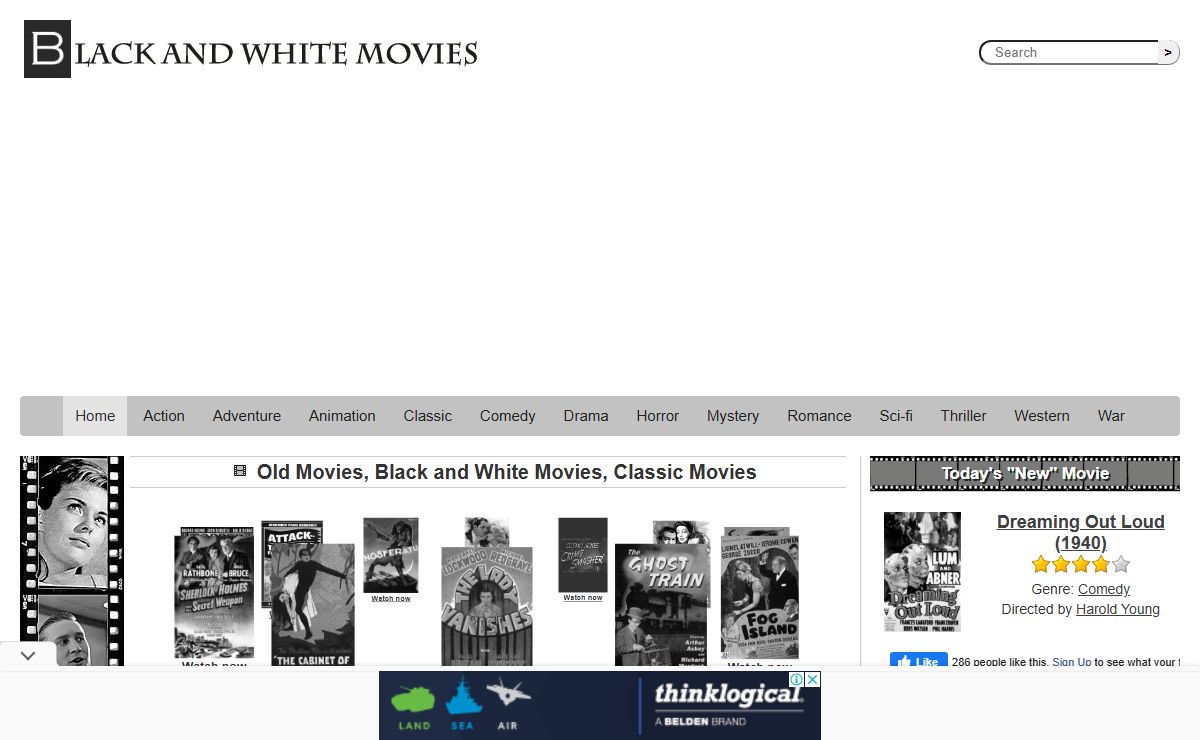Select Romance in the navigation bar
The image size is (1200, 740).
click(819, 416)
